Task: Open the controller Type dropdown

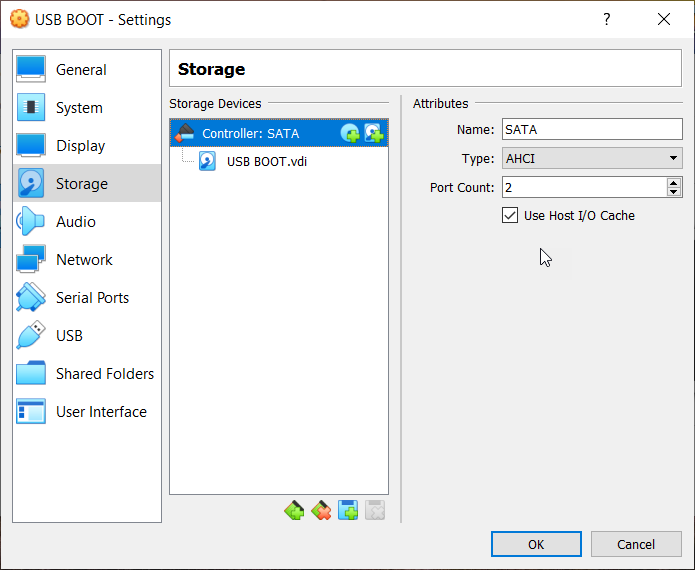Action: [x=592, y=158]
